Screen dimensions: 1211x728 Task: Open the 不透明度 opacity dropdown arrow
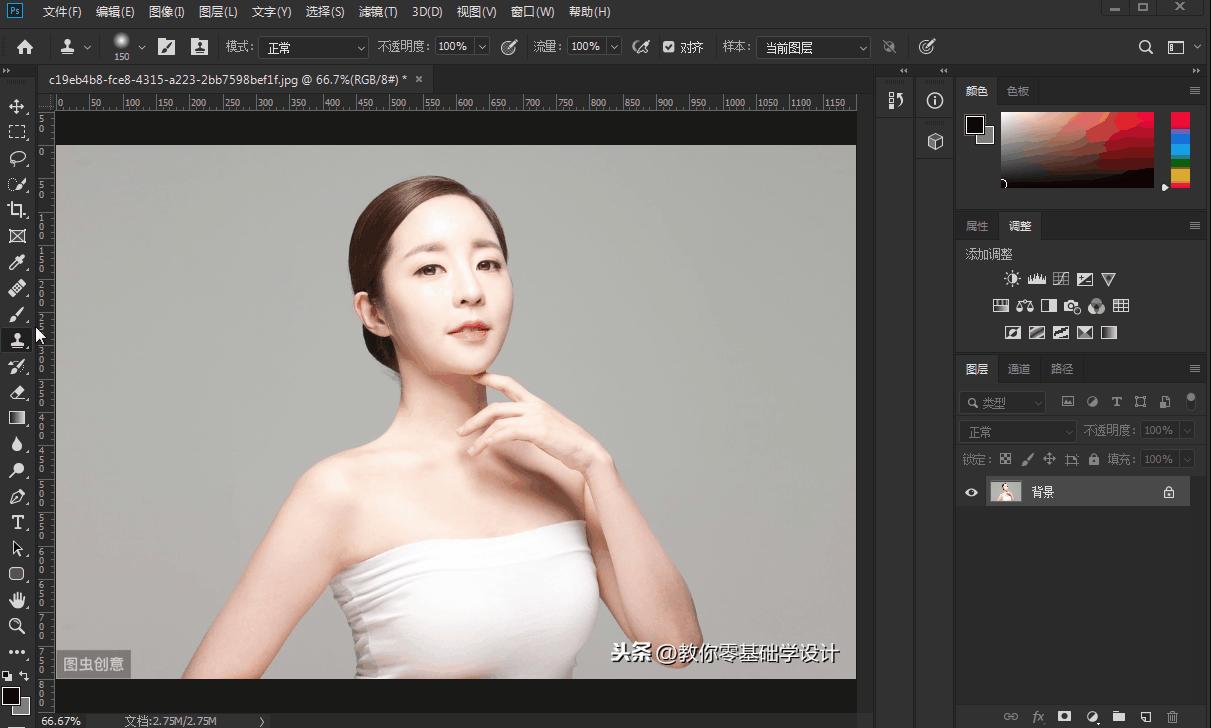[x=482, y=47]
